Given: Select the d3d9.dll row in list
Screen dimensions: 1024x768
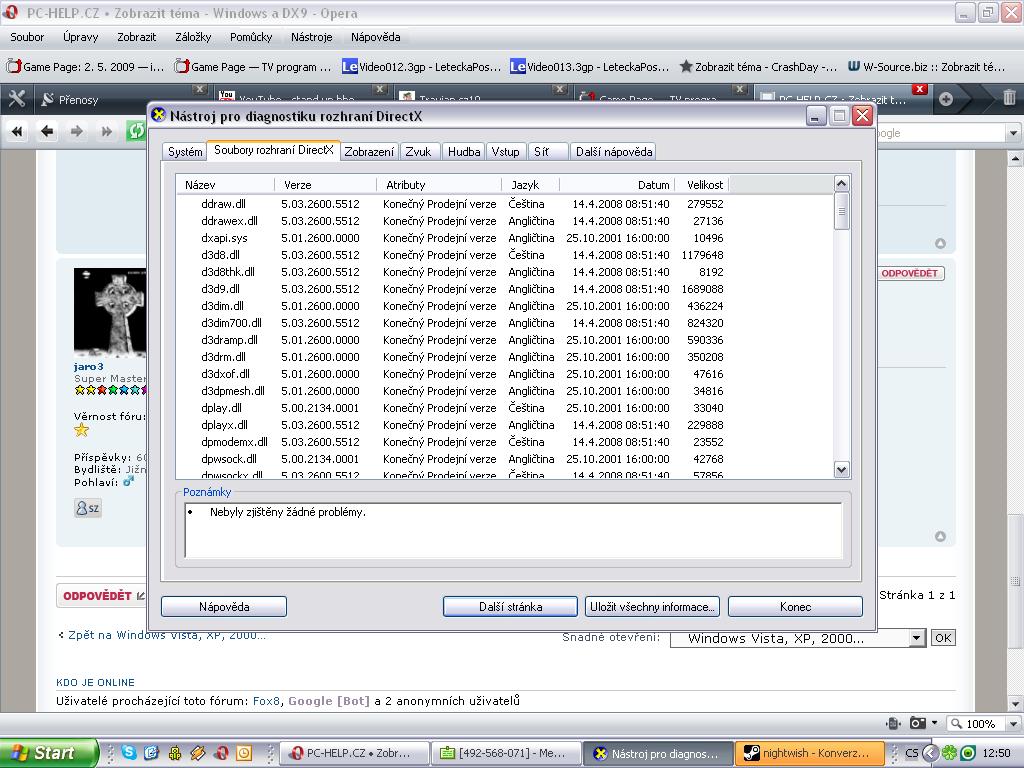Looking at the screenshot, I should [x=224, y=289].
